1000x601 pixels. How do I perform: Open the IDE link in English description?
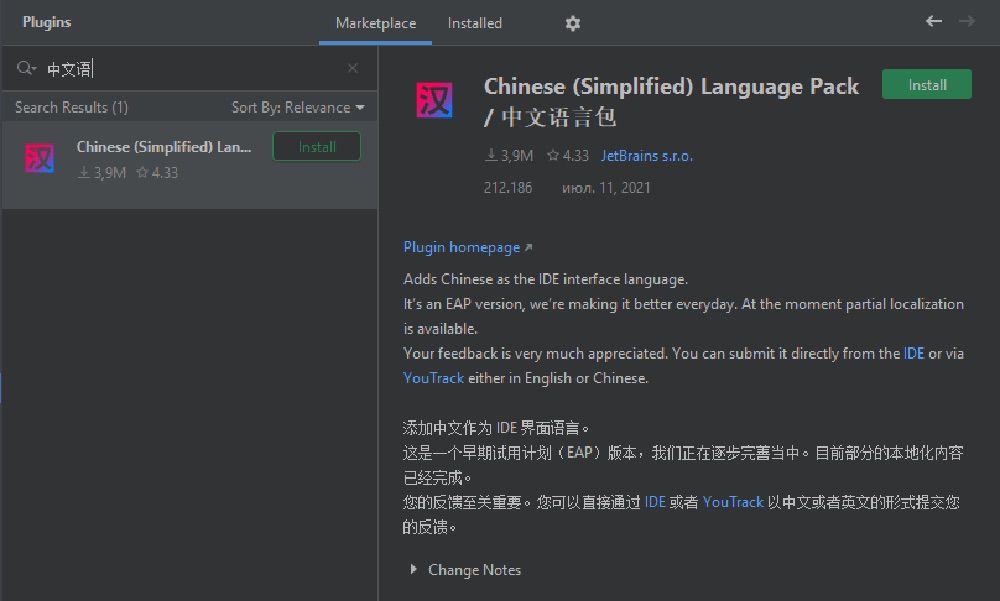(913, 353)
